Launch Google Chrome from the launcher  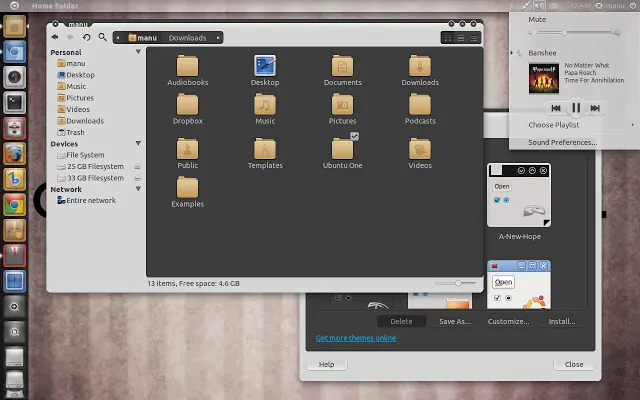coord(14,205)
